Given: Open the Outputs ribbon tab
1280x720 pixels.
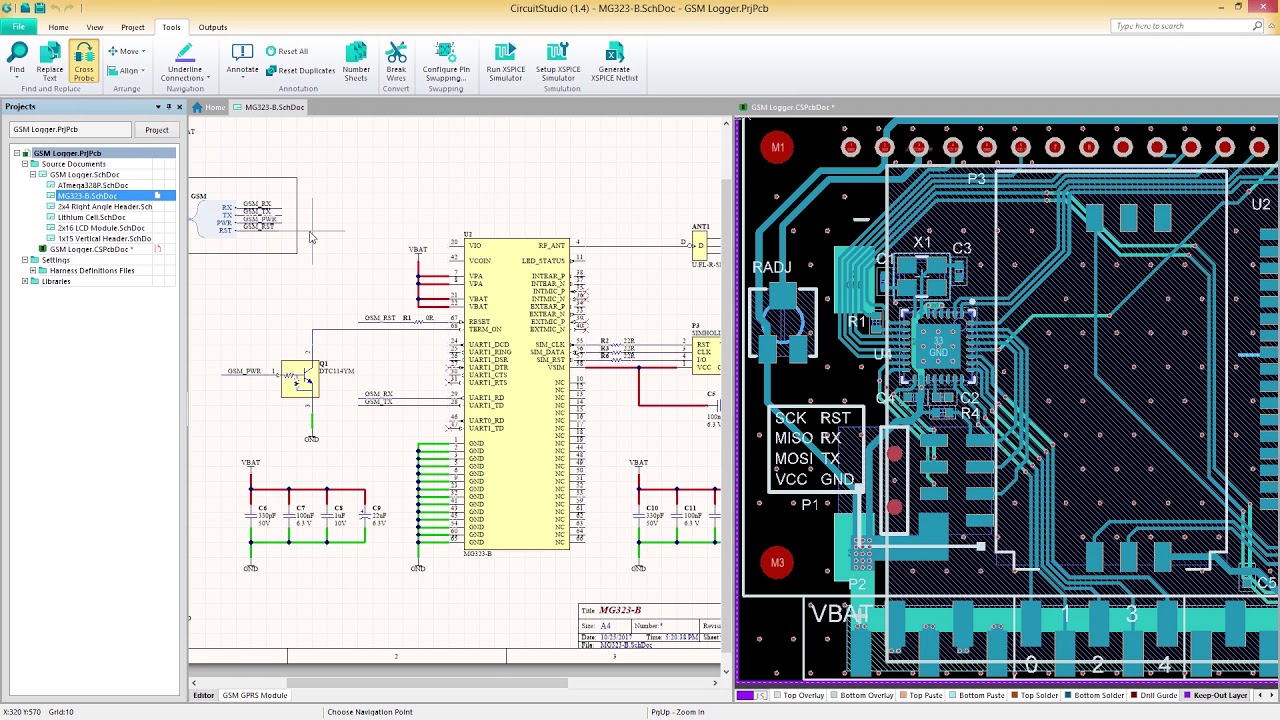Looking at the screenshot, I should (x=212, y=27).
